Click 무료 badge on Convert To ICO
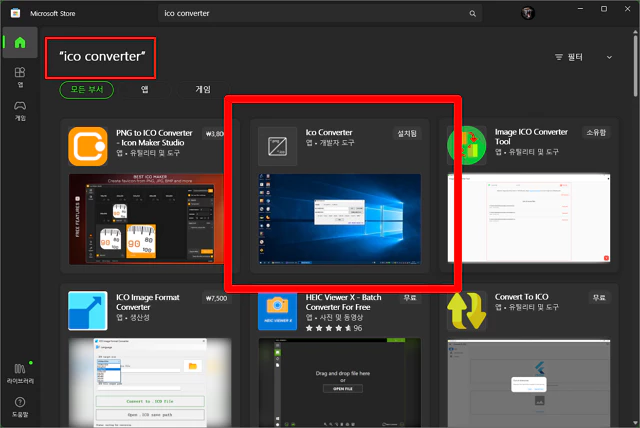This screenshot has height=428, width=640. [x=599, y=298]
